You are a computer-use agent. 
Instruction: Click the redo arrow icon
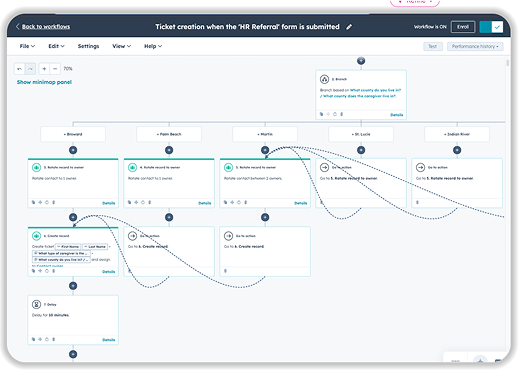tap(30, 69)
